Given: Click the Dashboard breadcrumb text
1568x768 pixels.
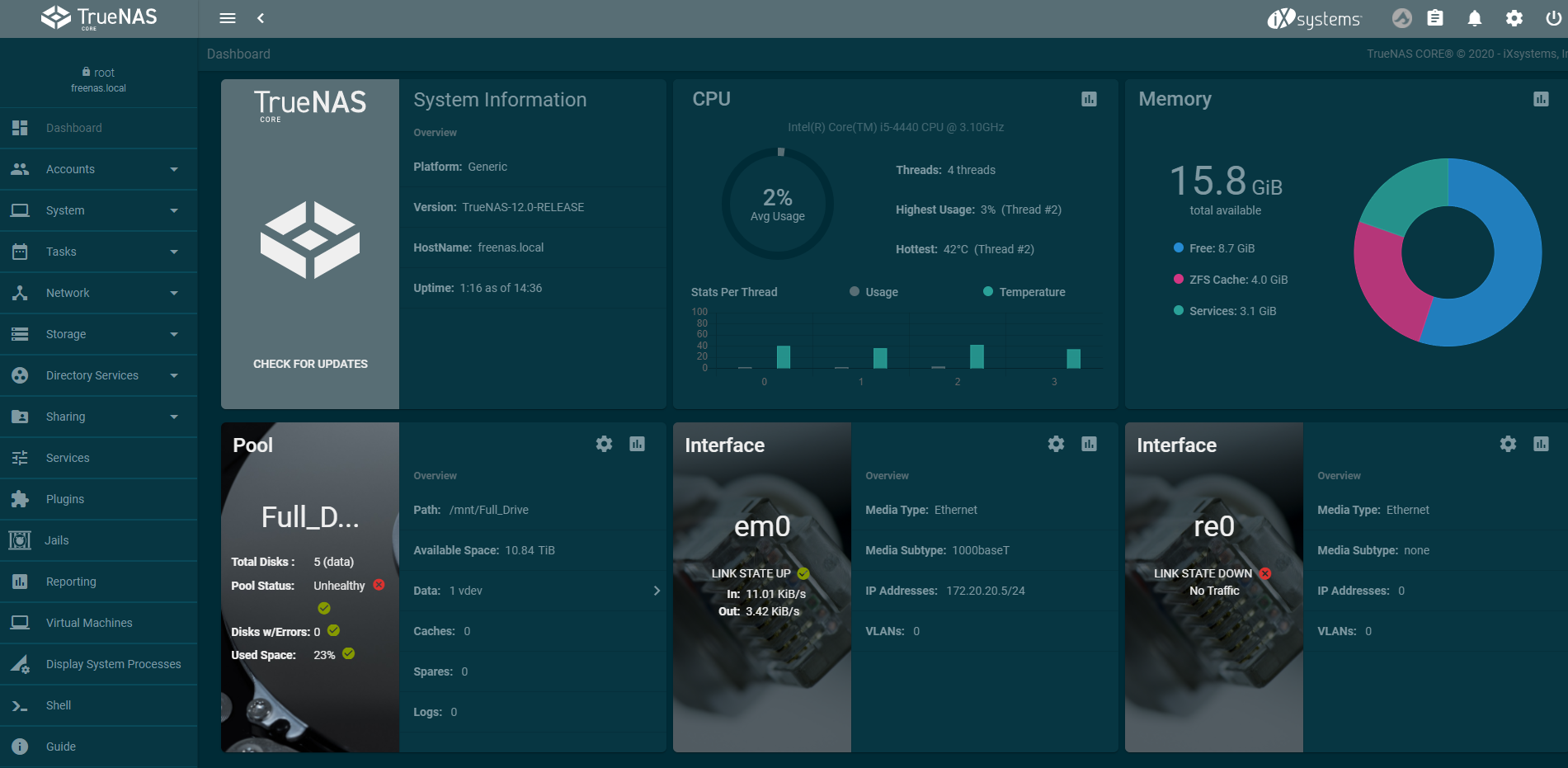Looking at the screenshot, I should [x=238, y=54].
